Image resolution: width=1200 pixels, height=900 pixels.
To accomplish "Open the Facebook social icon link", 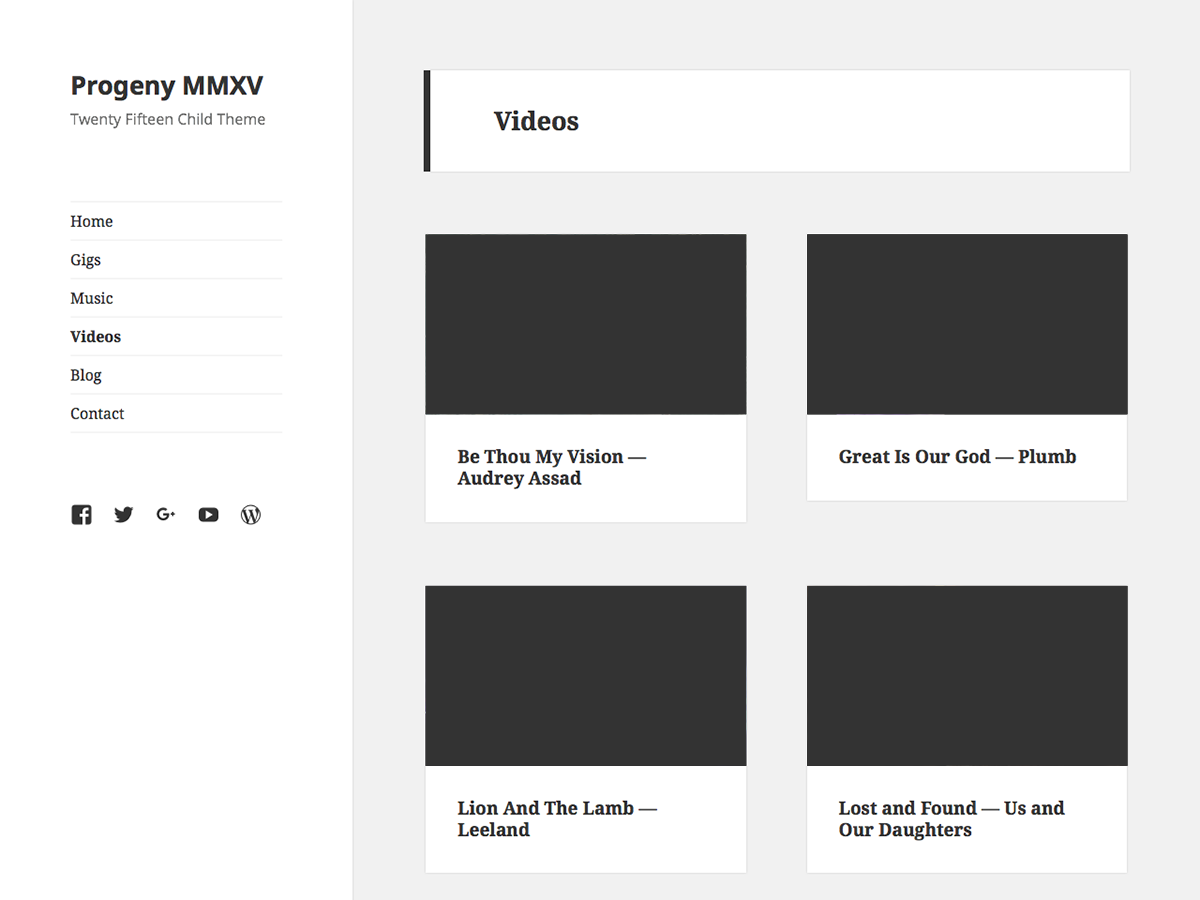I will (81, 515).
